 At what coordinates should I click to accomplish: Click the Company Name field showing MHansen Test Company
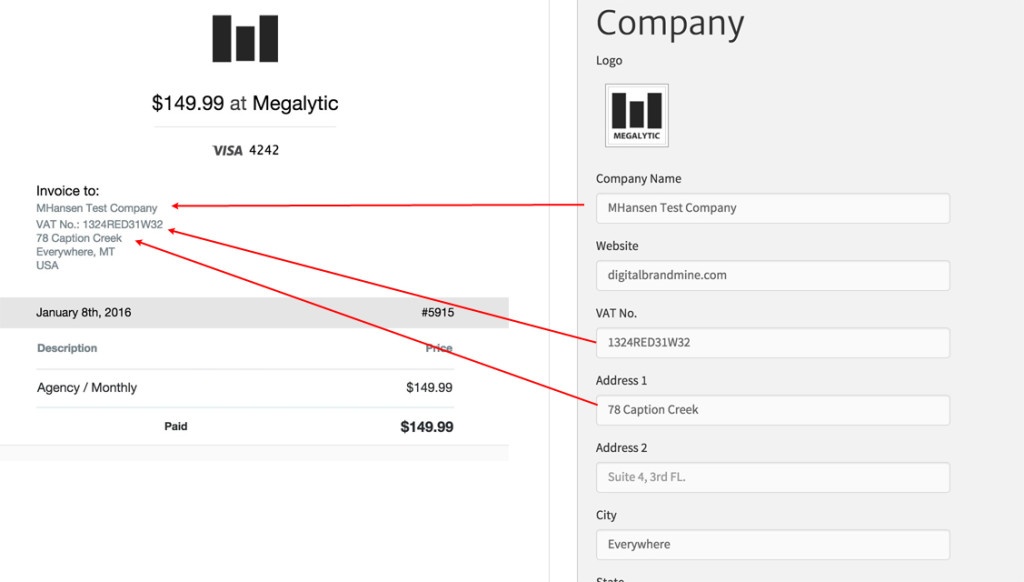(772, 208)
